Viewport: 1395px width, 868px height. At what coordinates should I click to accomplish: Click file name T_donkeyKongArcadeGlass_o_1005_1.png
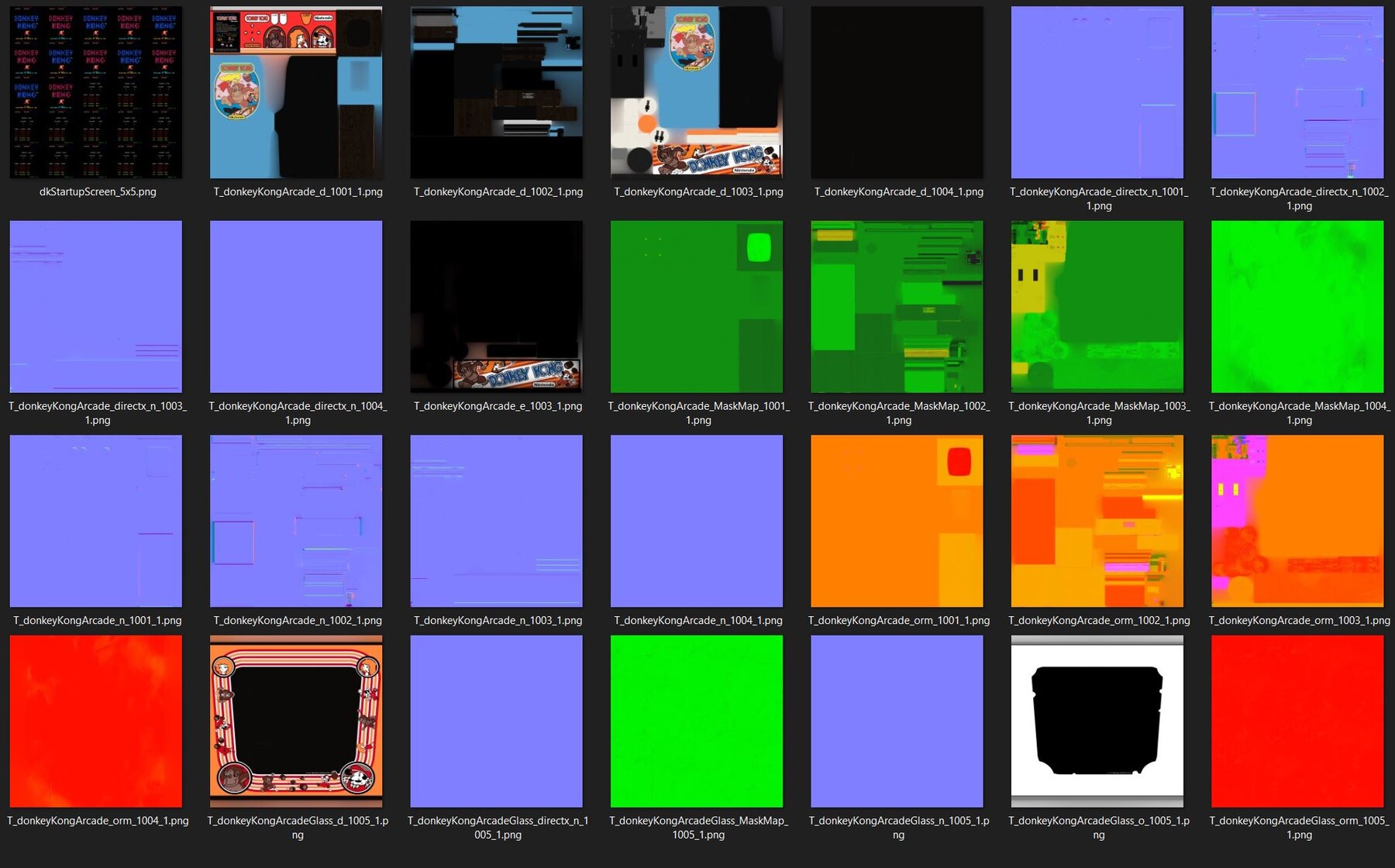pos(1099,828)
